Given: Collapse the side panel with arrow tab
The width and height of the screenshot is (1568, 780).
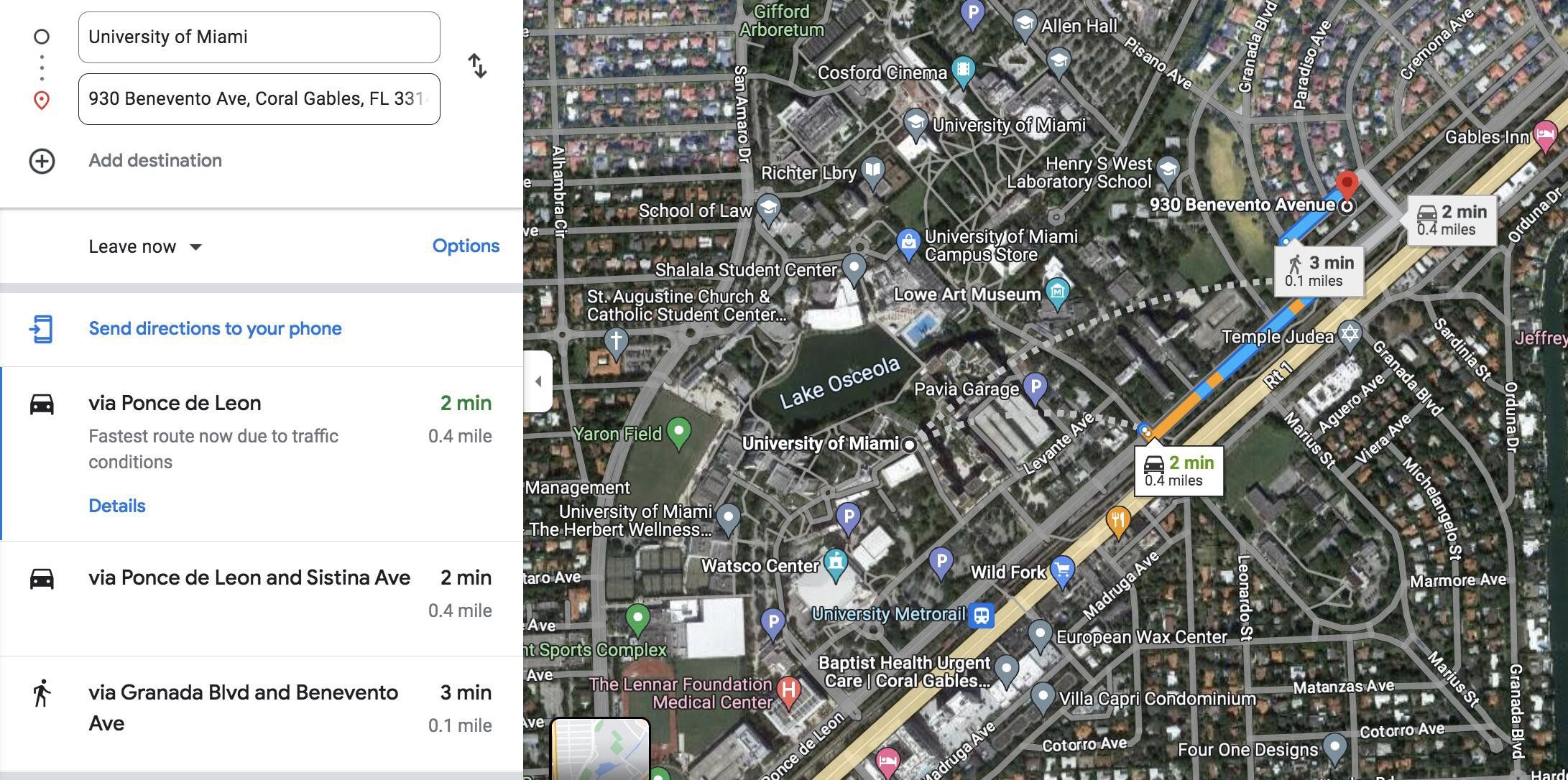Looking at the screenshot, I should click(x=538, y=381).
